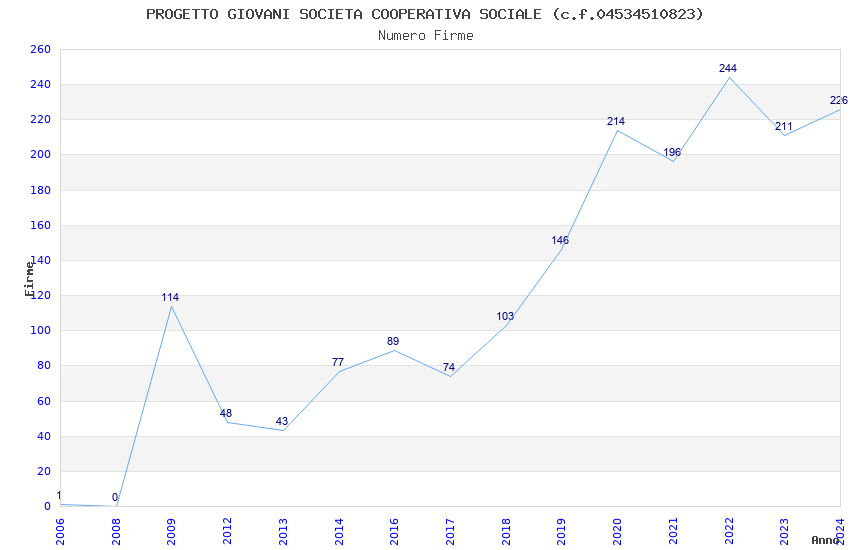Click the x-axis year label 2014
This screenshot has width=850, height=550.
click(x=339, y=531)
